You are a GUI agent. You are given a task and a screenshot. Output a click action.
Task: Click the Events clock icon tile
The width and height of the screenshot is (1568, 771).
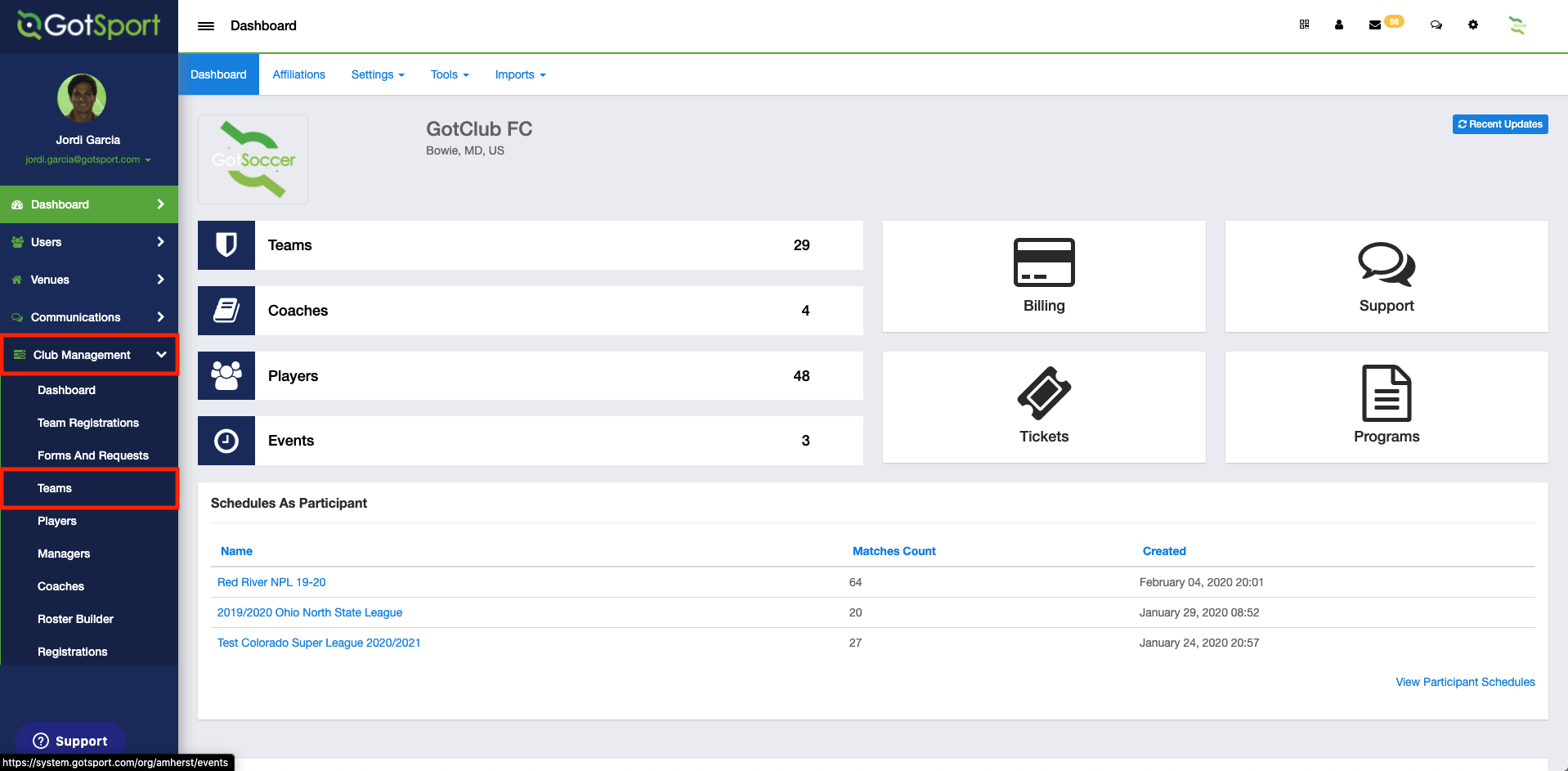(x=226, y=441)
